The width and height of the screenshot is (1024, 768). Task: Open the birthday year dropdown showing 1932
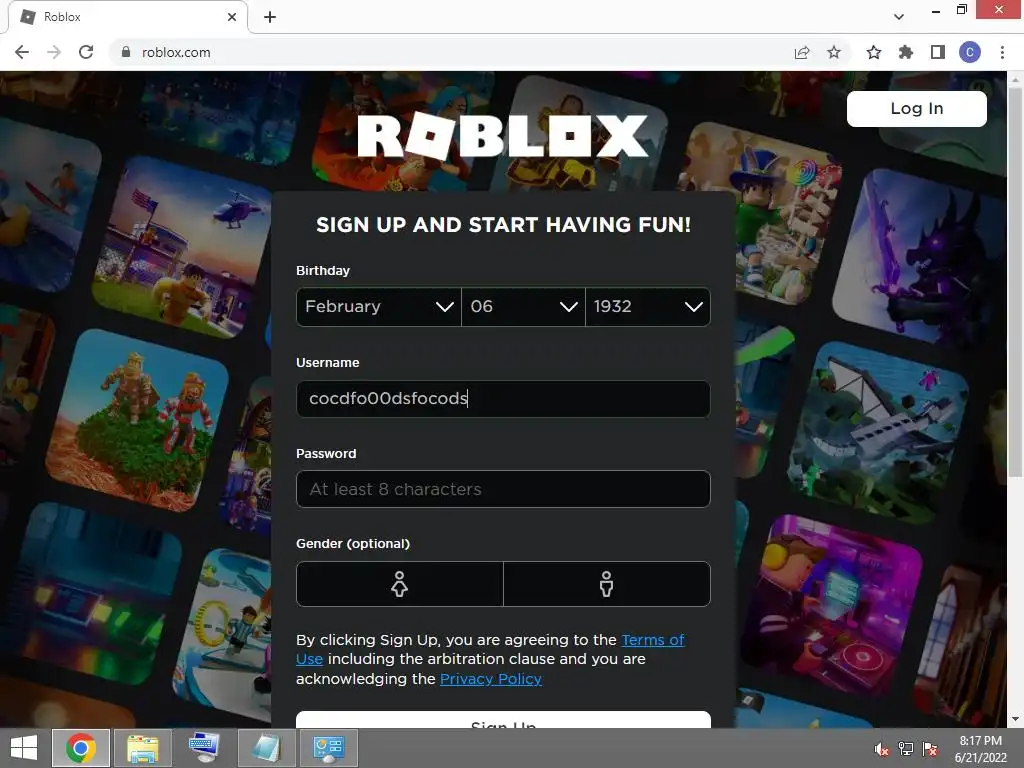coord(648,306)
